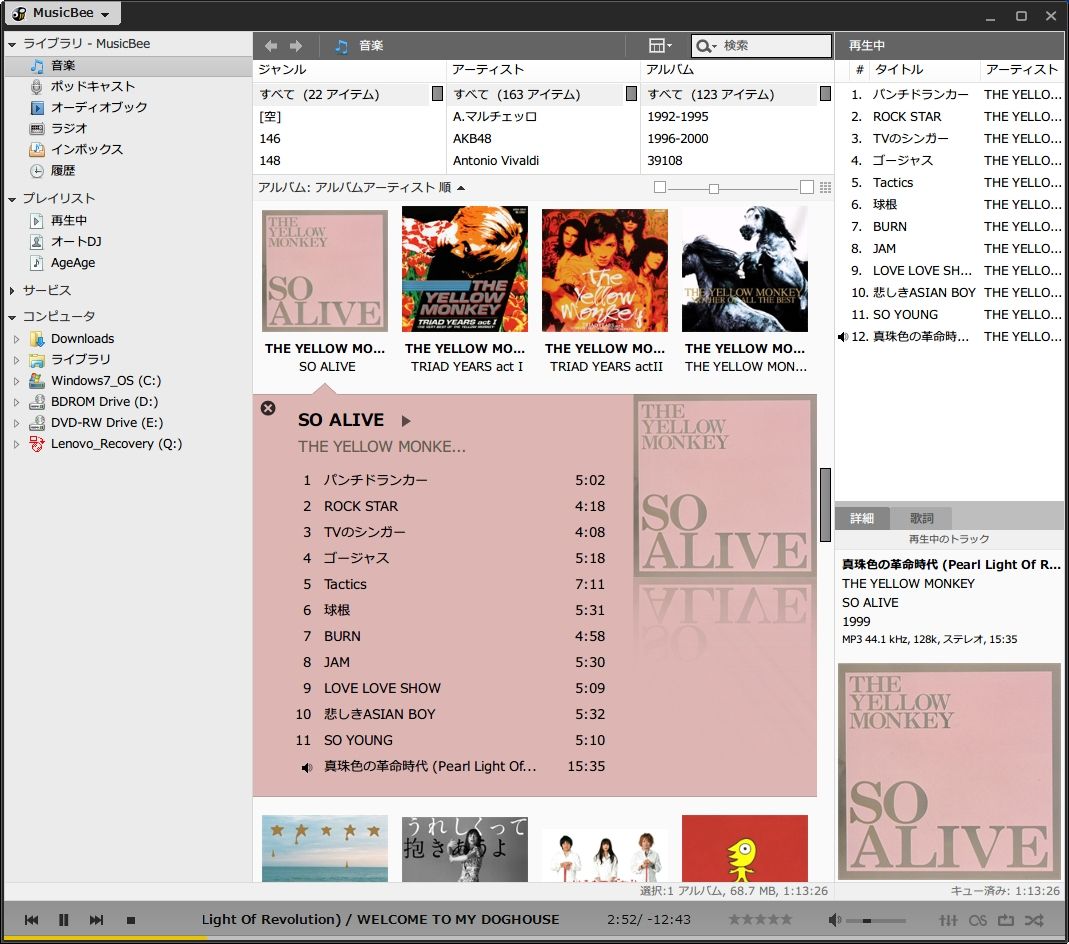Click the previous track button
Screen dimensions: 1069x944
(x=31, y=920)
